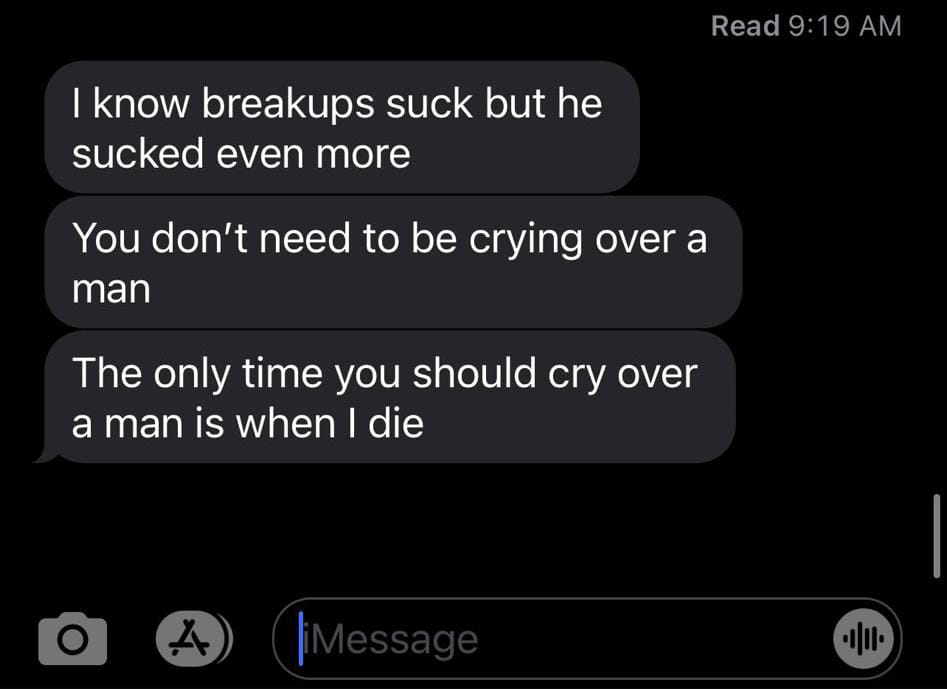Click the blue text cursor in the message field

coord(300,638)
